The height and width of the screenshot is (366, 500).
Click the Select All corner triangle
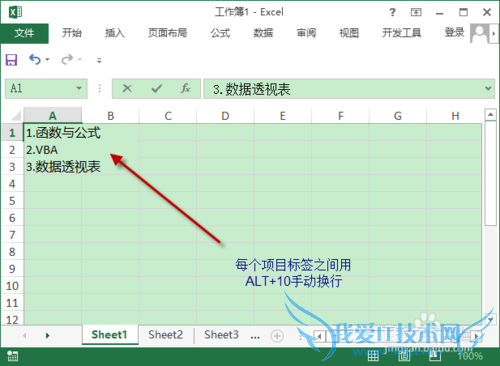[x=16, y=116]
